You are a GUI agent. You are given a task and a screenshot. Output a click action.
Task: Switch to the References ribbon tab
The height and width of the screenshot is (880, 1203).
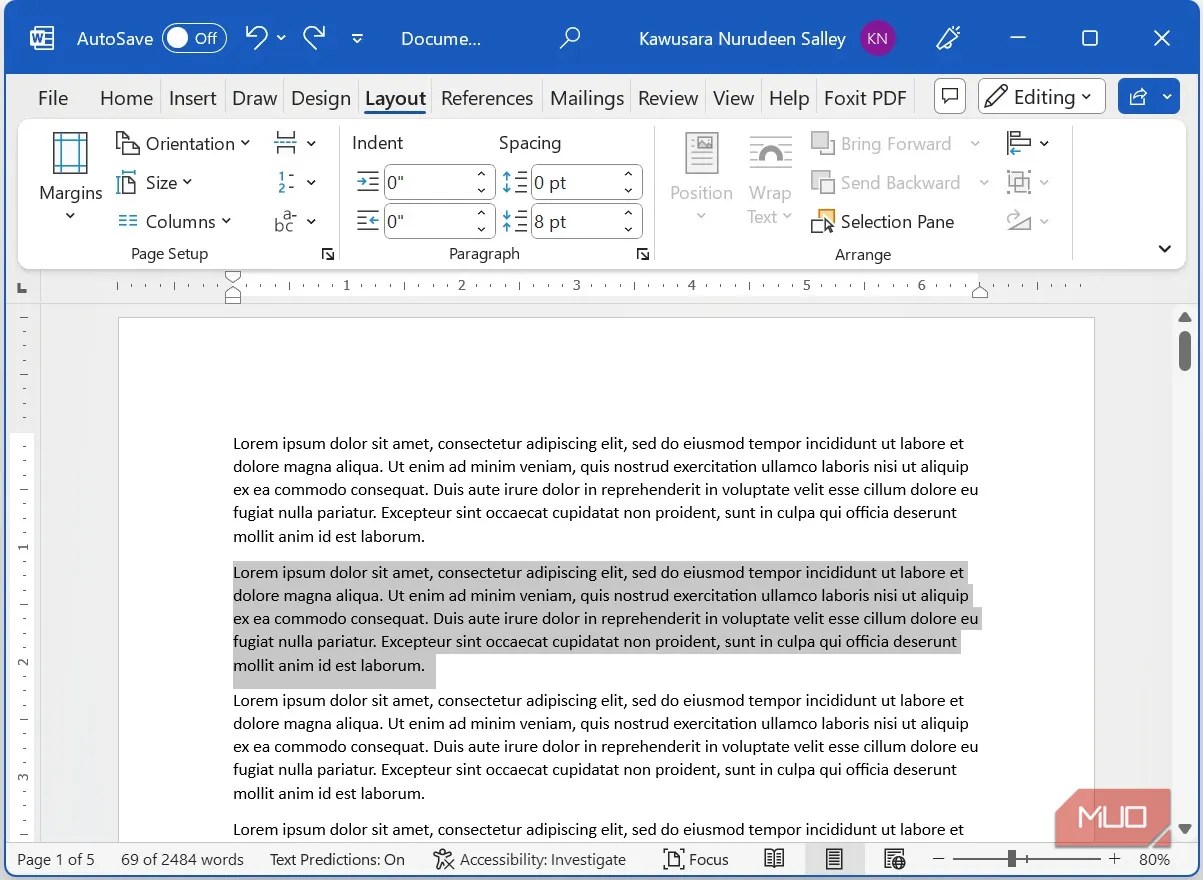487,97
